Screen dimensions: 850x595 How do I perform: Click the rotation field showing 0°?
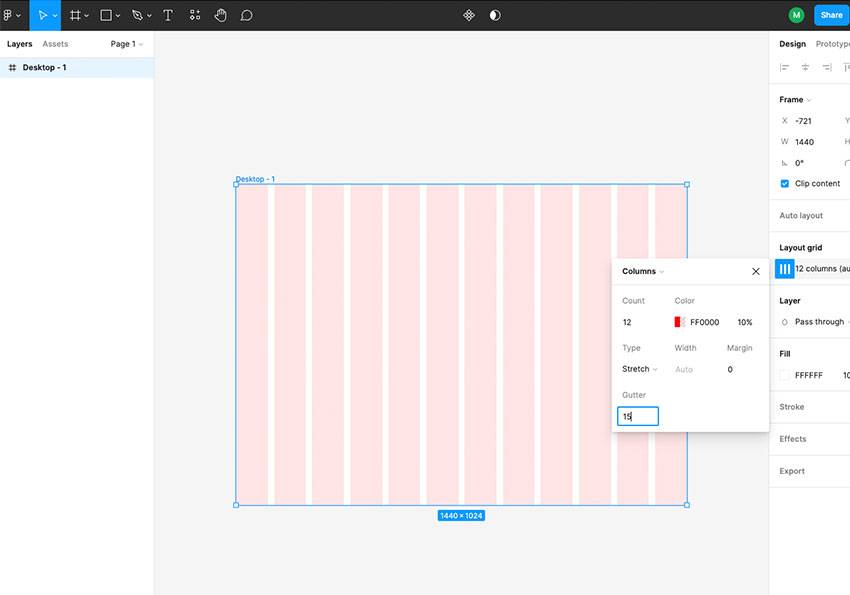tap(799, 163)
